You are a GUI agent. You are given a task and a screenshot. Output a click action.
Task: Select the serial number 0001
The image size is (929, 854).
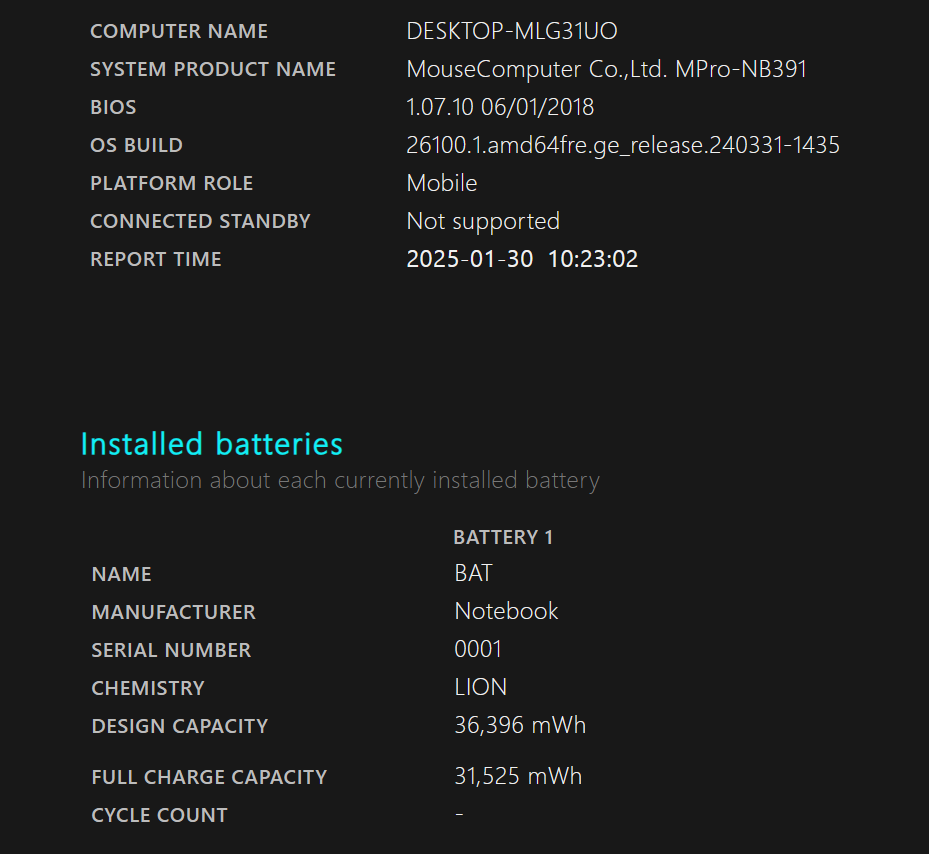(x=477, y=649)
